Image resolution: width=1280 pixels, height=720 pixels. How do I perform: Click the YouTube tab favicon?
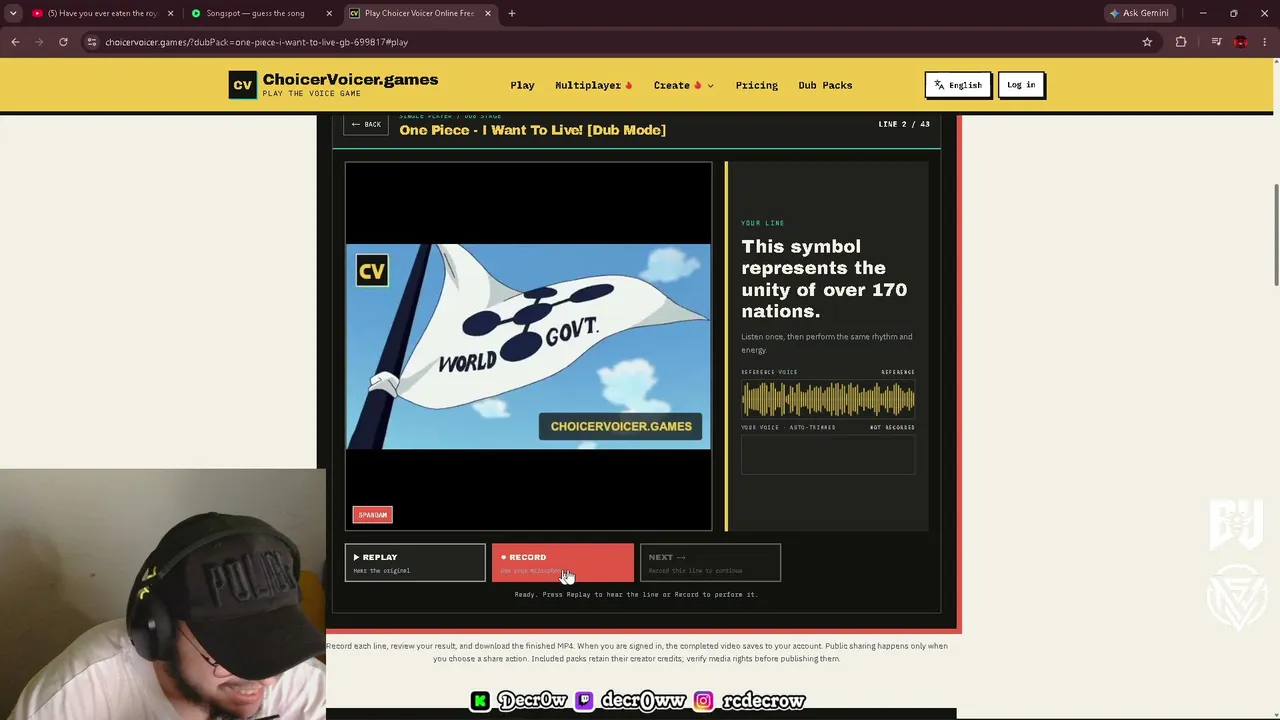click(x=37, y=13)
